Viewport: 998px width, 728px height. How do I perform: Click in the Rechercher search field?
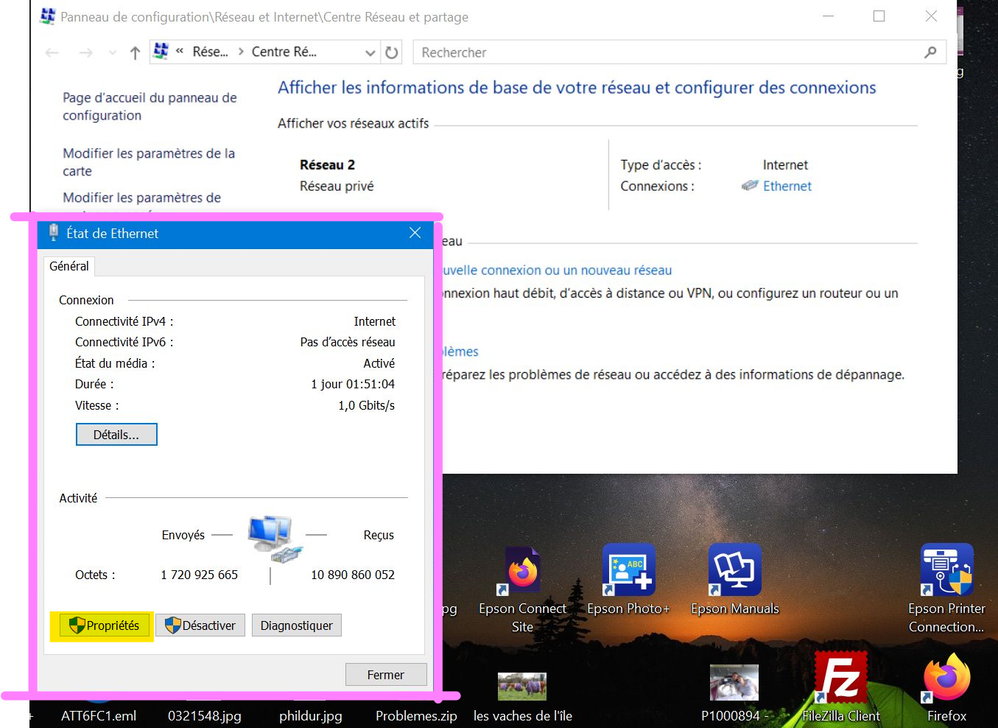tap(670, 53)
